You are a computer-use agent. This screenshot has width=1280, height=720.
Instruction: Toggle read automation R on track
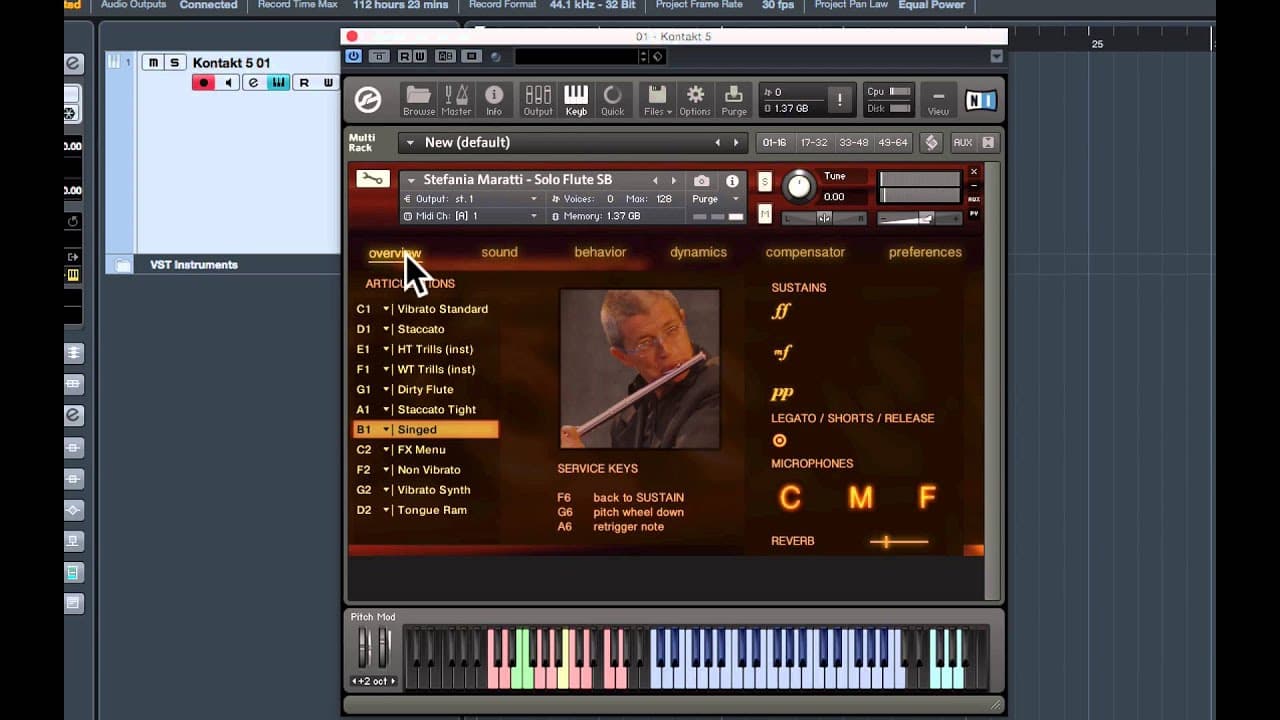tap(304, 83)
